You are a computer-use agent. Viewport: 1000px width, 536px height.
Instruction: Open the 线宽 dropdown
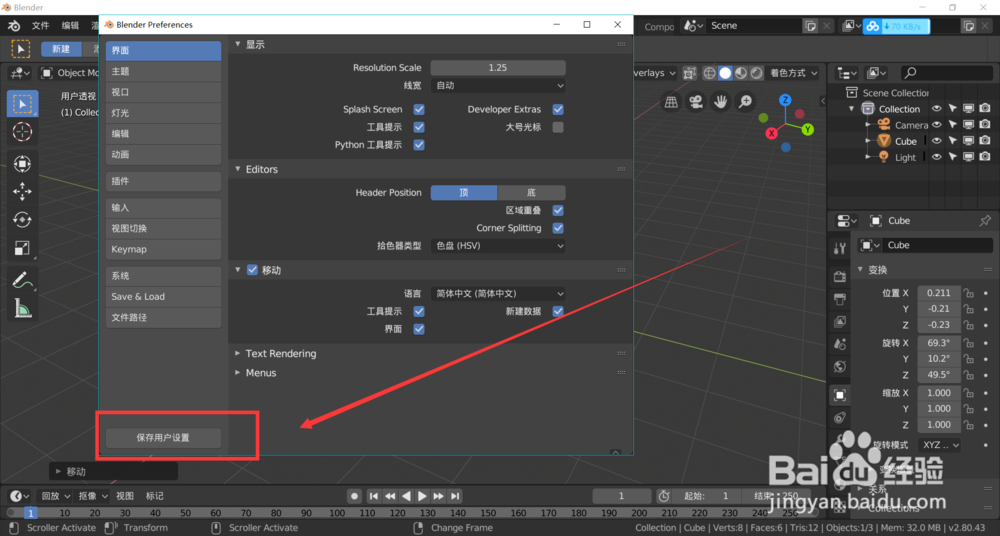(498, 86)
